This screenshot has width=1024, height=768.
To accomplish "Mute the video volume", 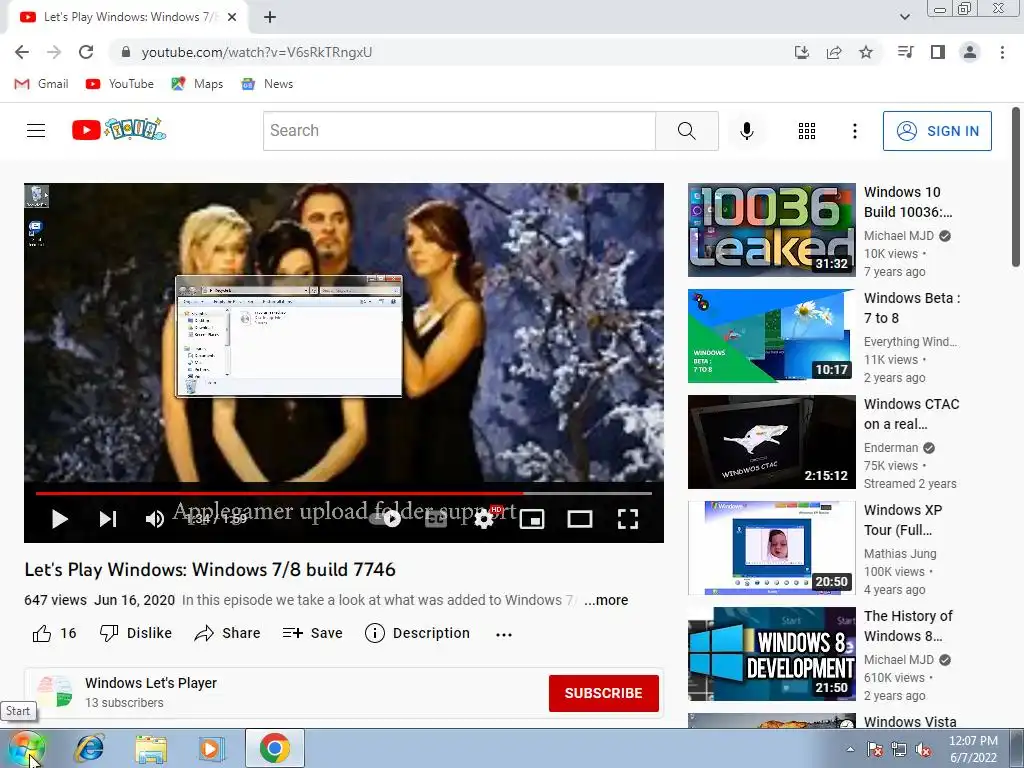I will [x=155, y=519].
